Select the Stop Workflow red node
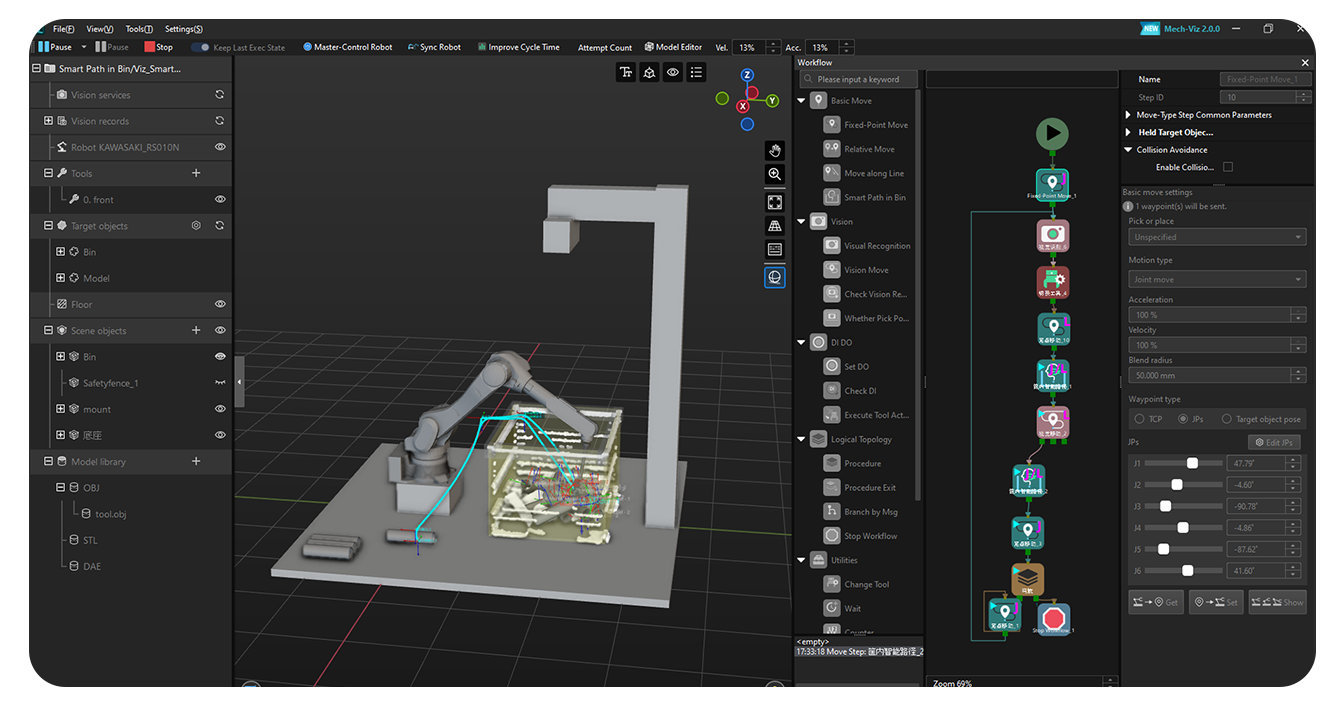 (x=1052, y=616)
